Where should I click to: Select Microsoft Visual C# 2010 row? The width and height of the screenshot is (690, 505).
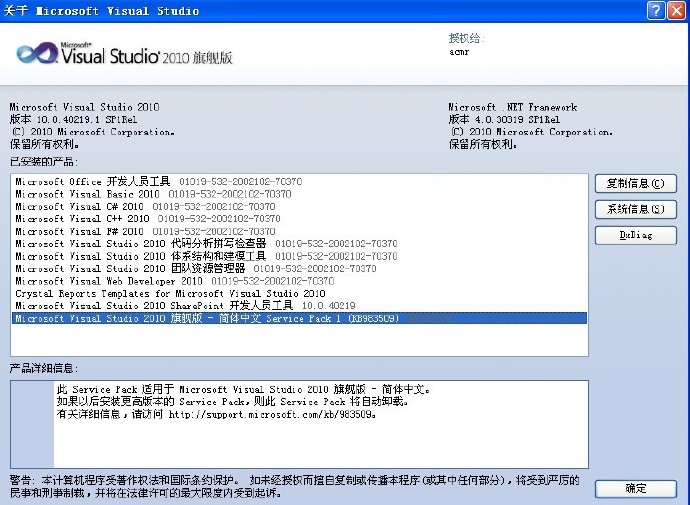299,206
